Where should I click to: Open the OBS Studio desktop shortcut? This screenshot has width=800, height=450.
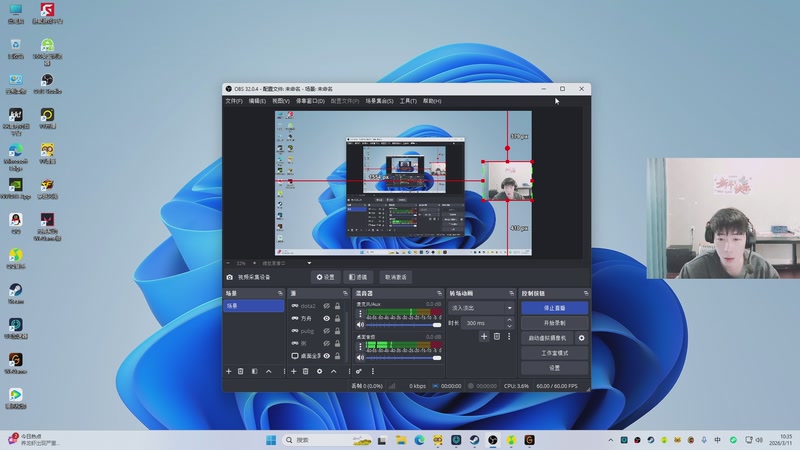47,84
